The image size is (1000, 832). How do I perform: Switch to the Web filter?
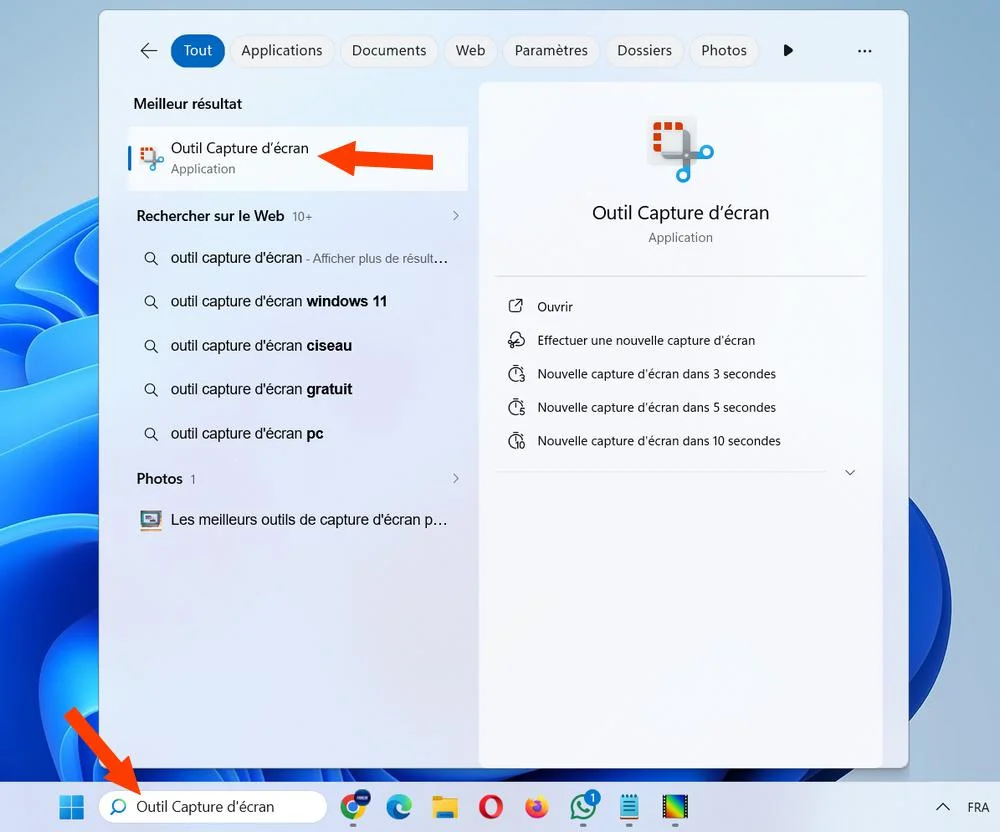click(x=470, y=50)
